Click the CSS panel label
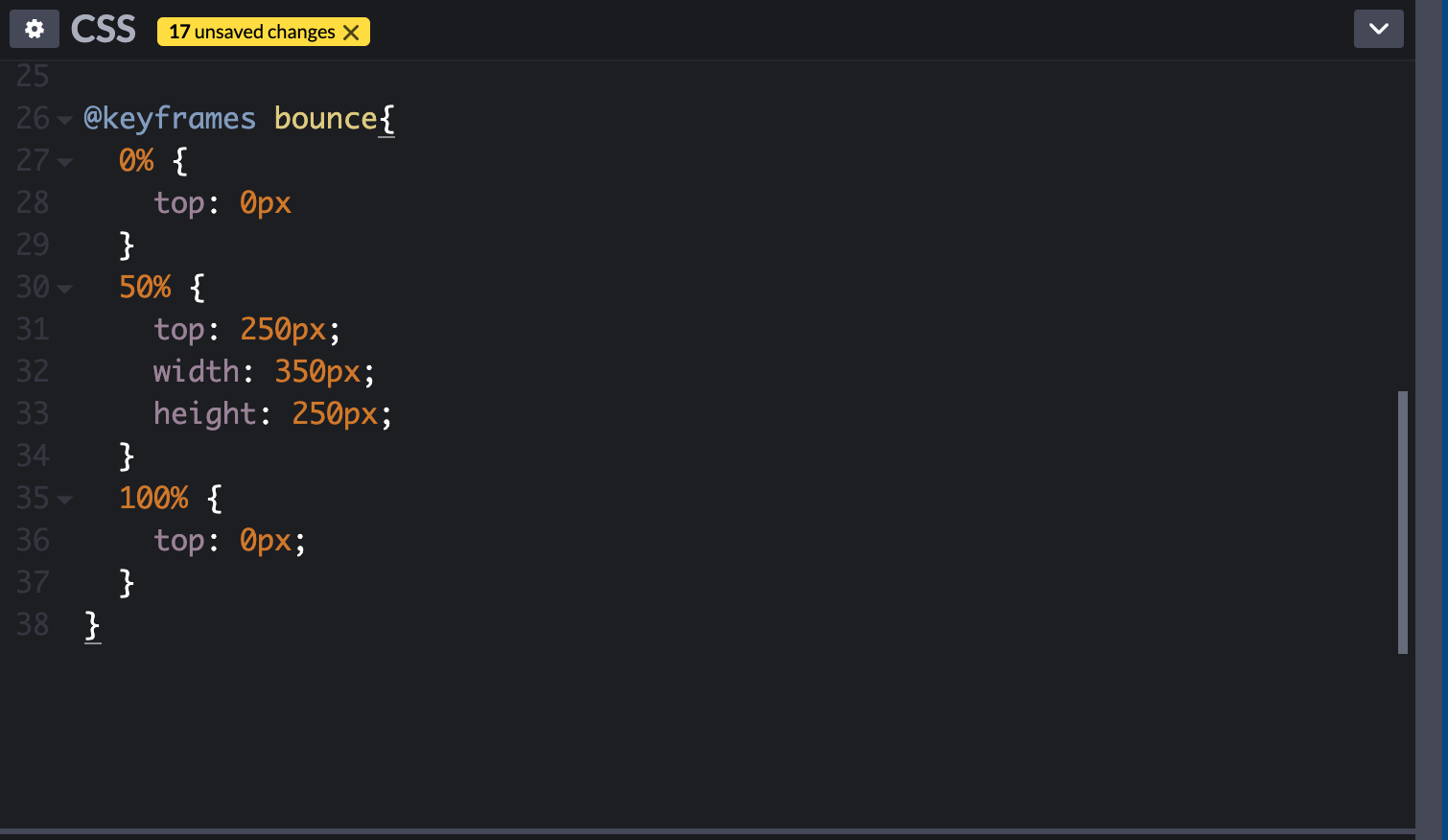 coord(103,29)
